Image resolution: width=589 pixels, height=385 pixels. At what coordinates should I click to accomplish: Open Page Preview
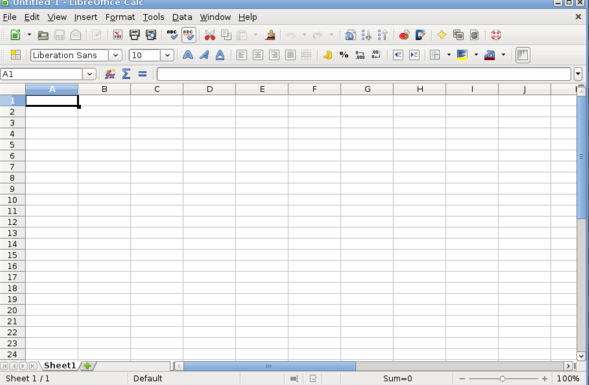coord(151,35)
